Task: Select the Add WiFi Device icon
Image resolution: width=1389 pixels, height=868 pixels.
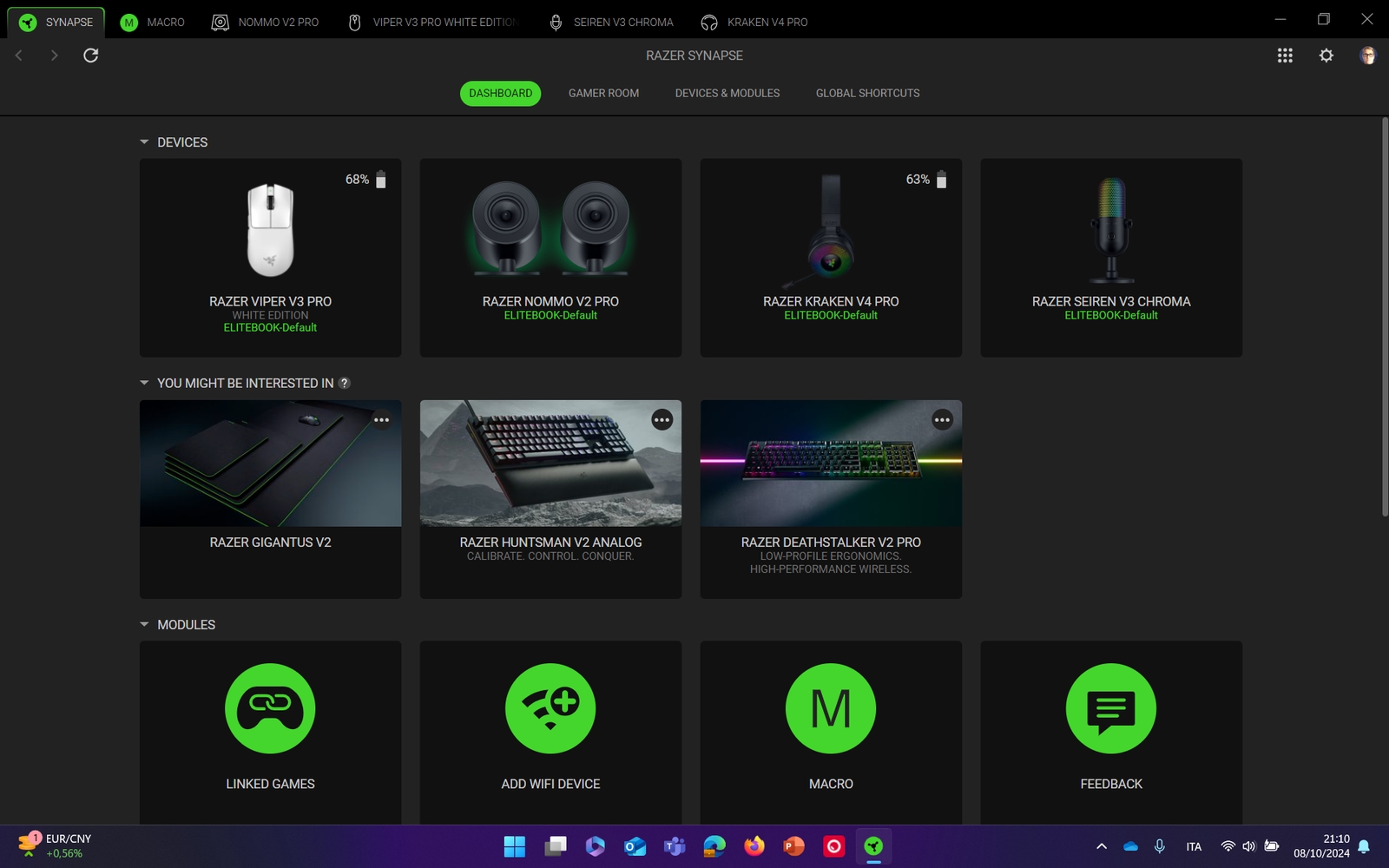Action: point(550,708)
